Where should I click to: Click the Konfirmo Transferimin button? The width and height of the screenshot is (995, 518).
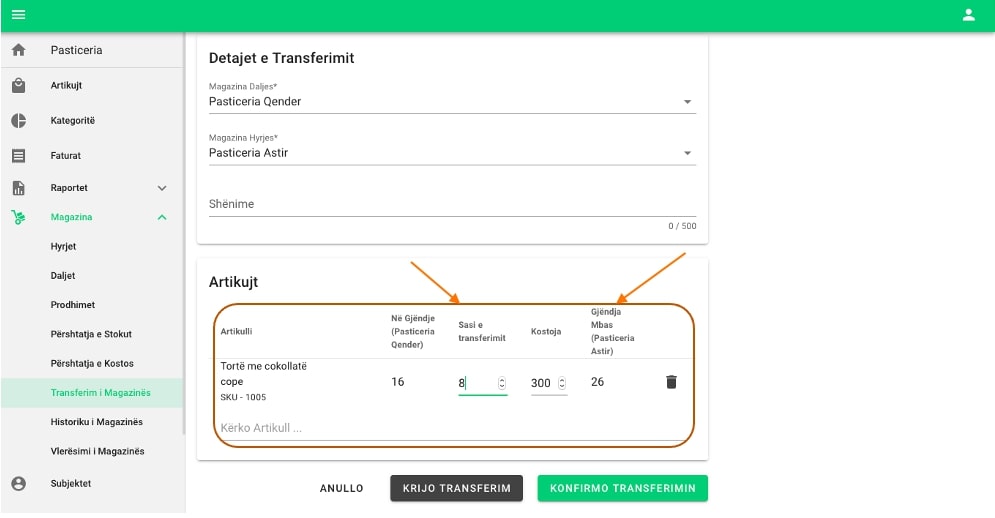click(x=622, y=488)
